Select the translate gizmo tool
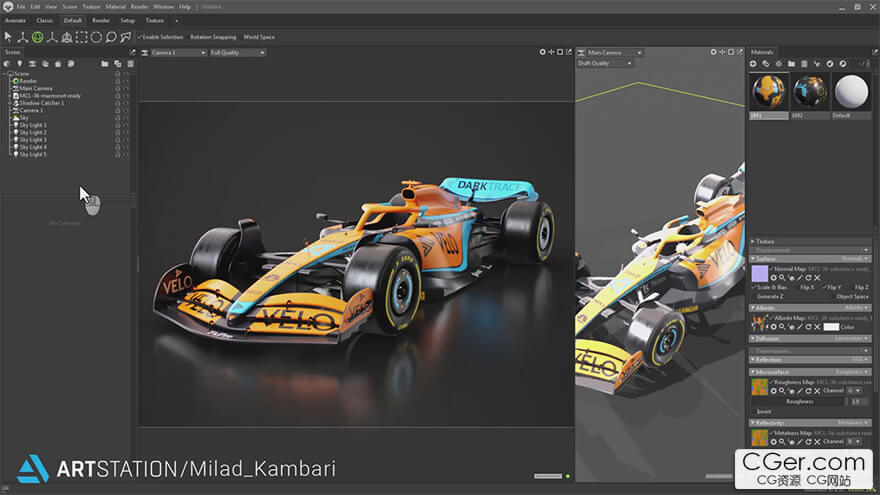Image resolution: width=880 pixels, height=495 pixels. tap(22, 37)
